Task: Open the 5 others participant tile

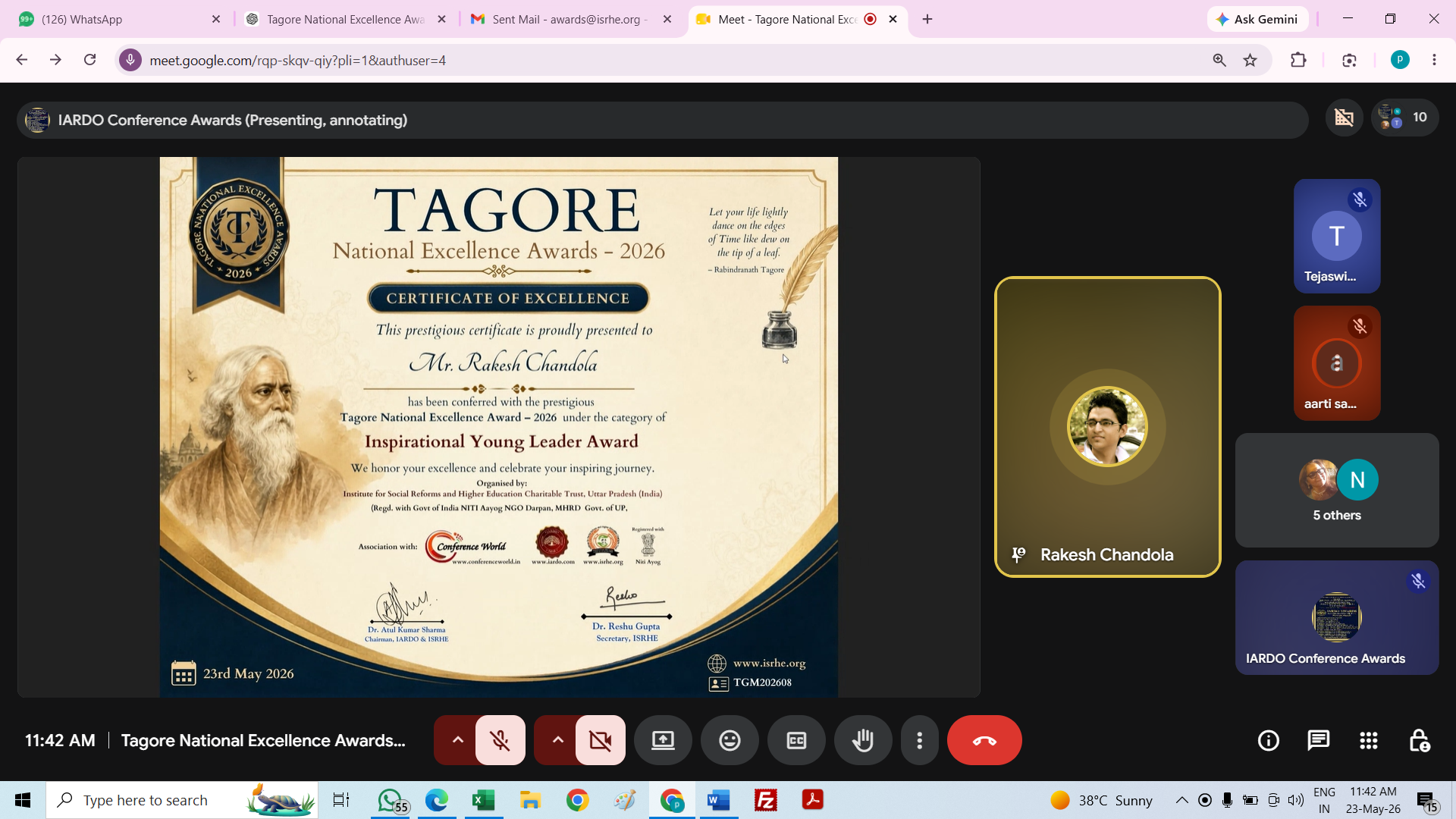Action: pyautogui.click(x=1337, y=490)
